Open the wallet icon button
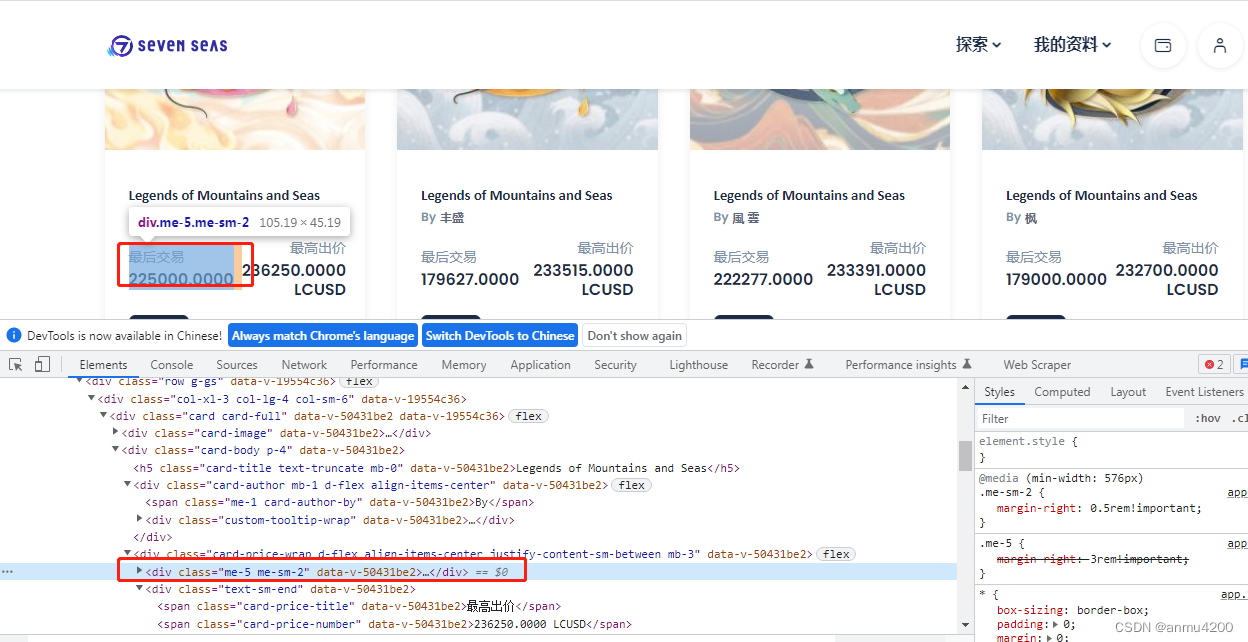The image size is (1248, 642). tap(1163, 45)
